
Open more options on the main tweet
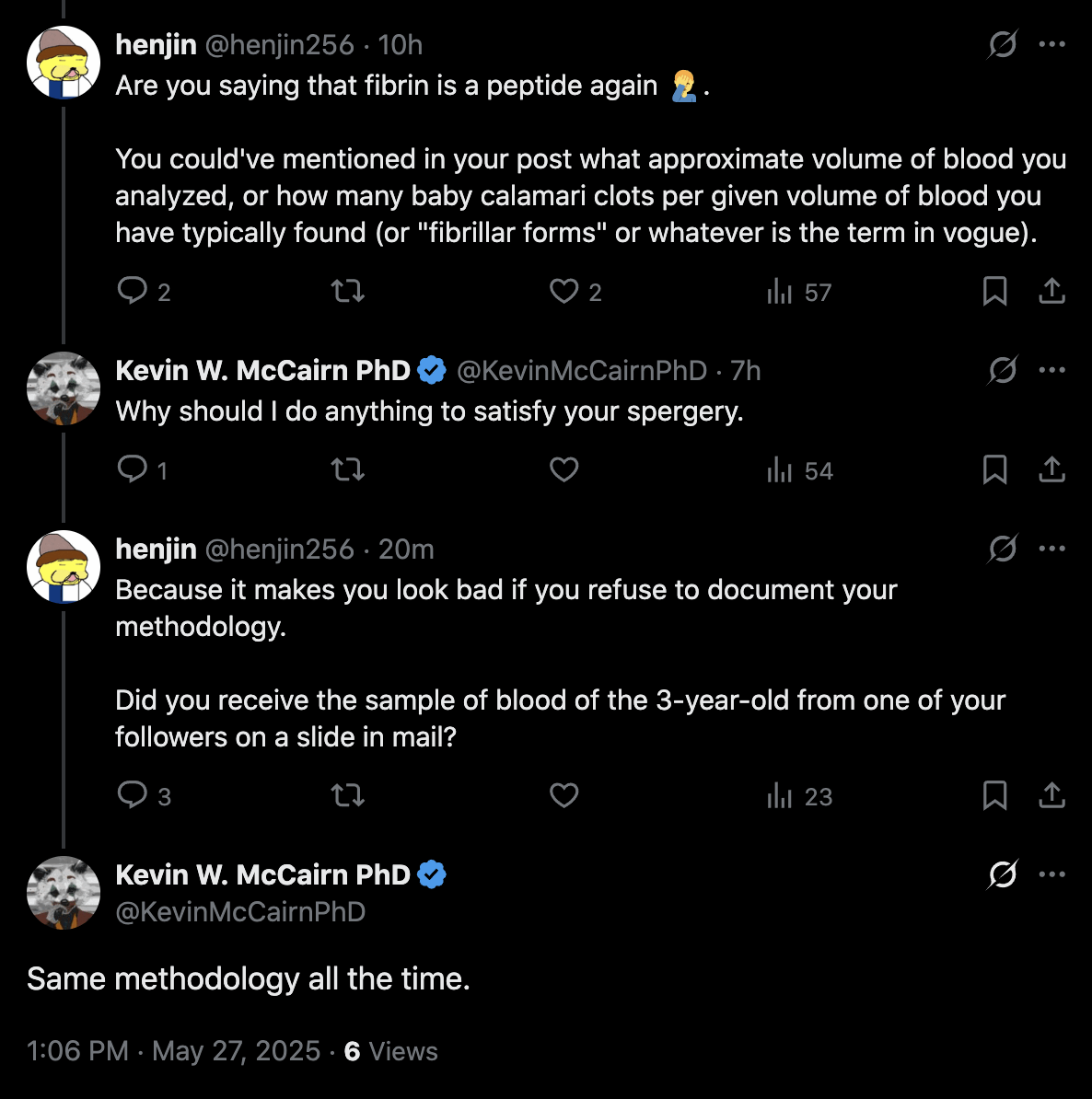coord(1051,874)
